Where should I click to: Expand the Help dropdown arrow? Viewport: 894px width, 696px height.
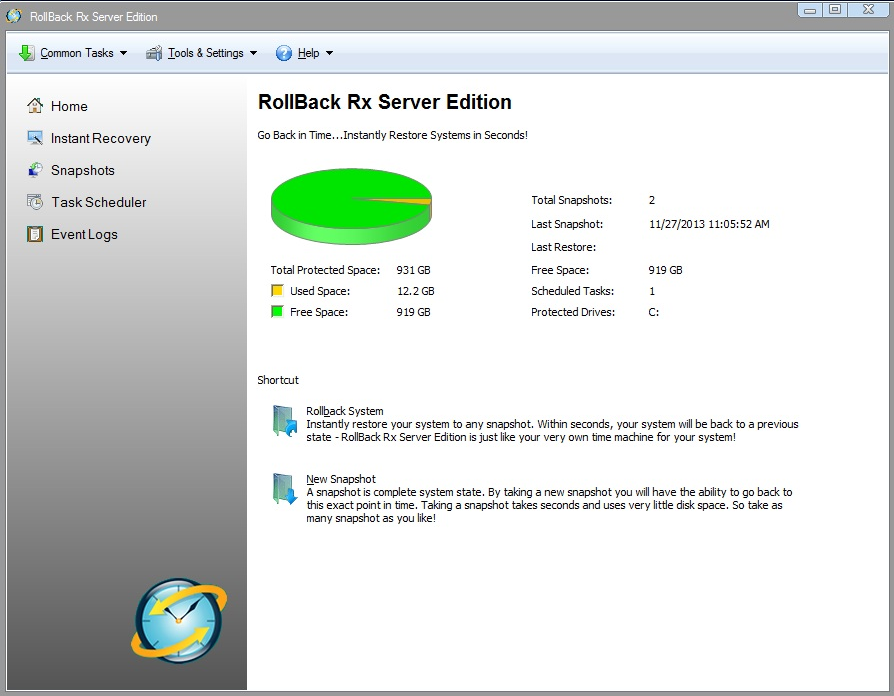click(330, 53)
